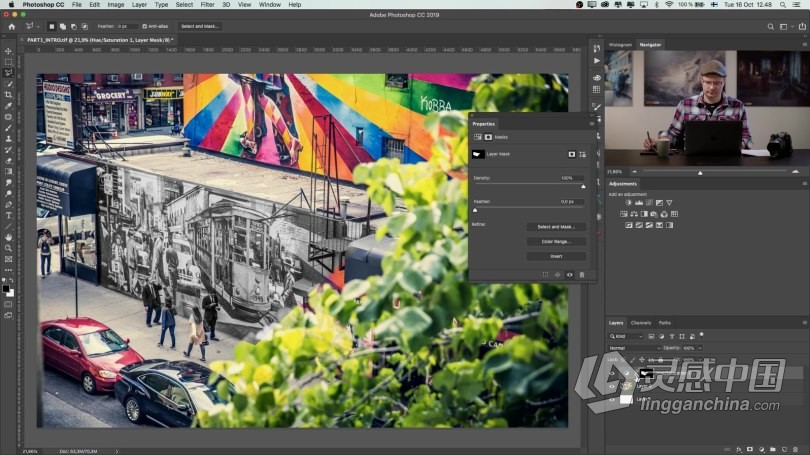
Task: Choose New selection mode
Action: [x=52, y=26]
